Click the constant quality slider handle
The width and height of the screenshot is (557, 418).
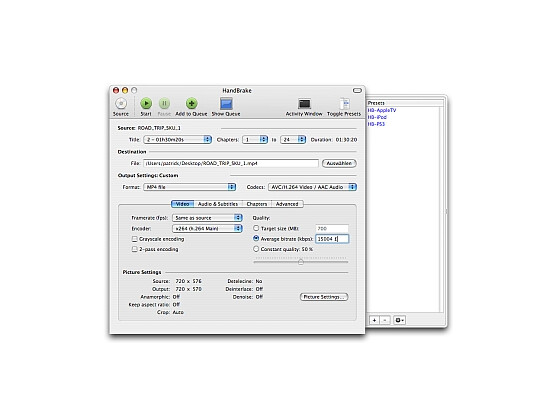[x=301, y=262]
